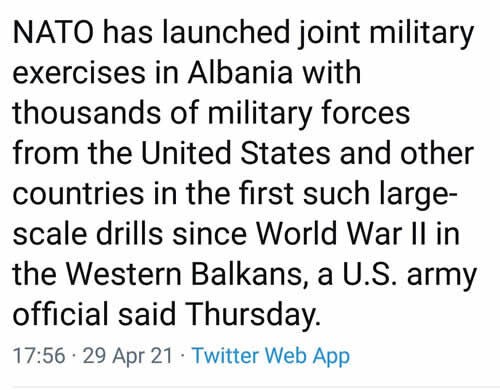The image size is (500, 390).
Task: Click the word thousands in the tweet
Action: 87,113
